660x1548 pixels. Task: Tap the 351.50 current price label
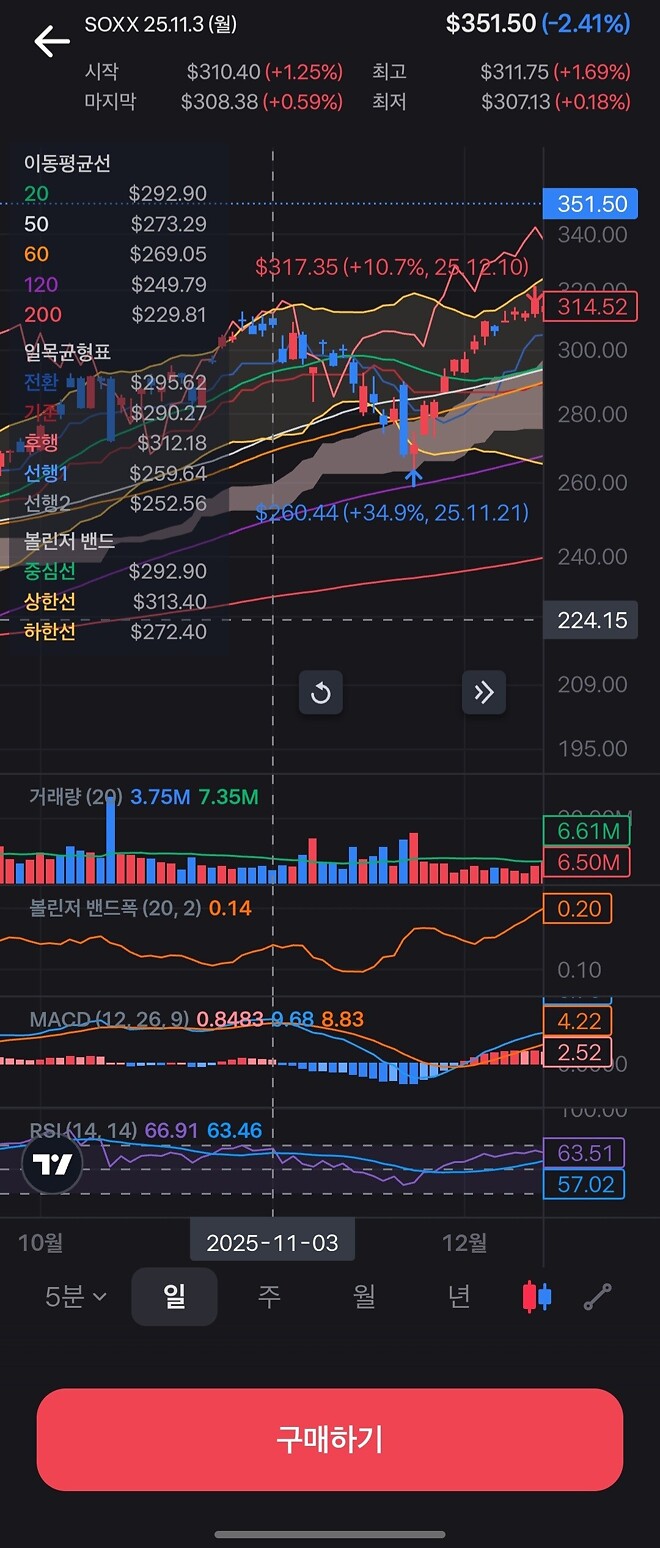tap(592, 204)
